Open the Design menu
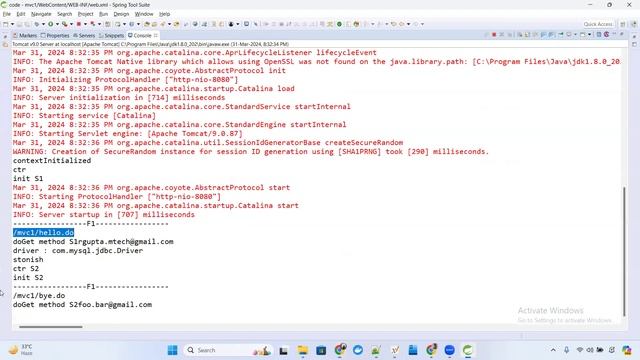The width and height of the screenshot is (640, 360). 121,14
